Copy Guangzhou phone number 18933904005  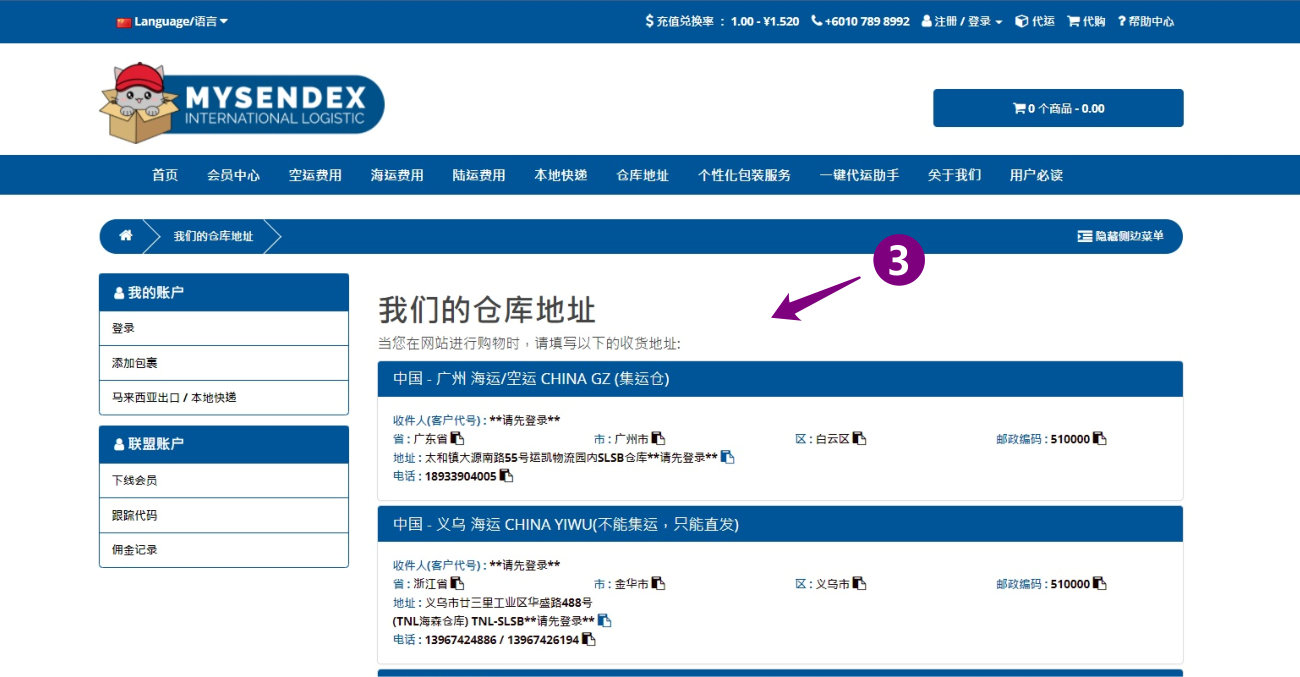pos(506,476)
